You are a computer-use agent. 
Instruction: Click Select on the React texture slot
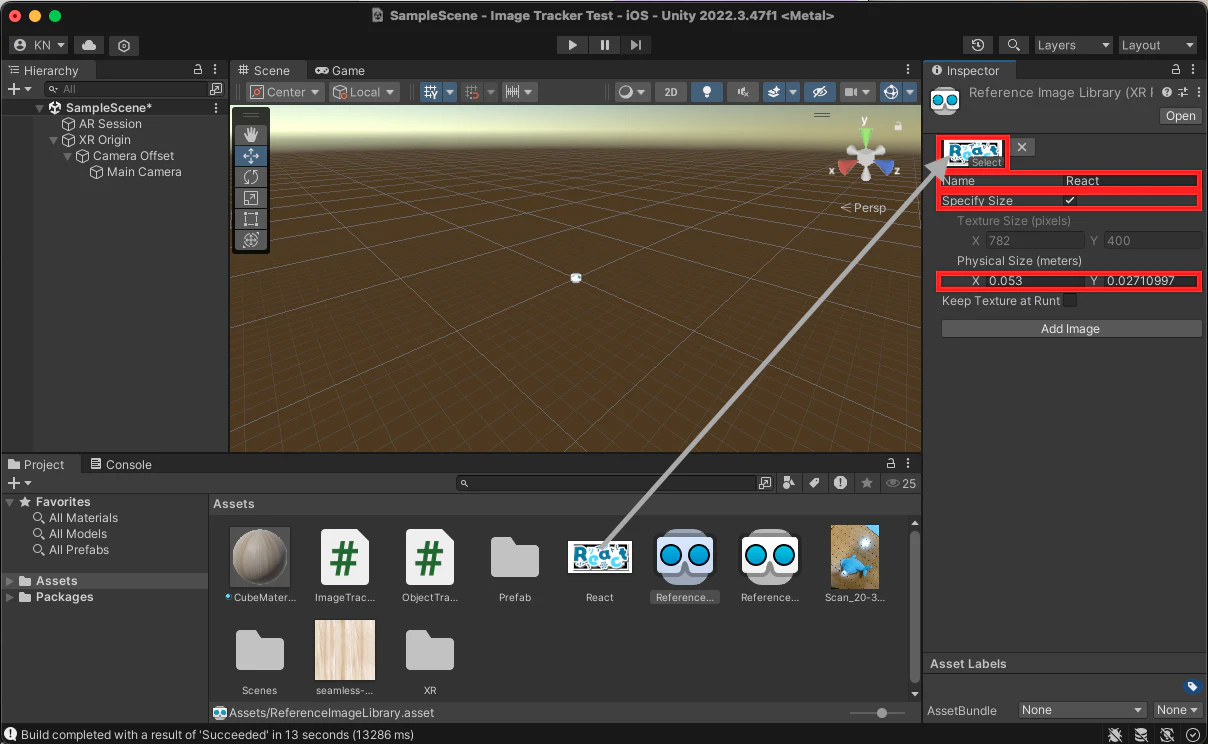[x=986, y=162]
